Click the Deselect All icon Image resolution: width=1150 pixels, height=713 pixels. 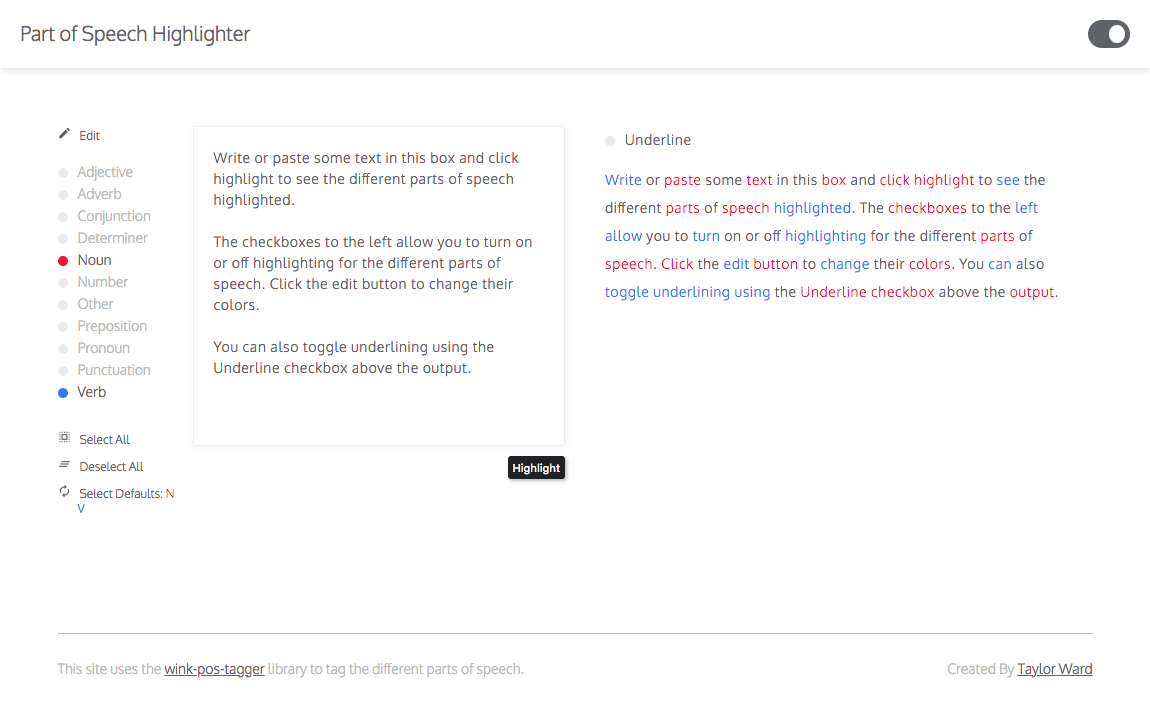(65, 465)
